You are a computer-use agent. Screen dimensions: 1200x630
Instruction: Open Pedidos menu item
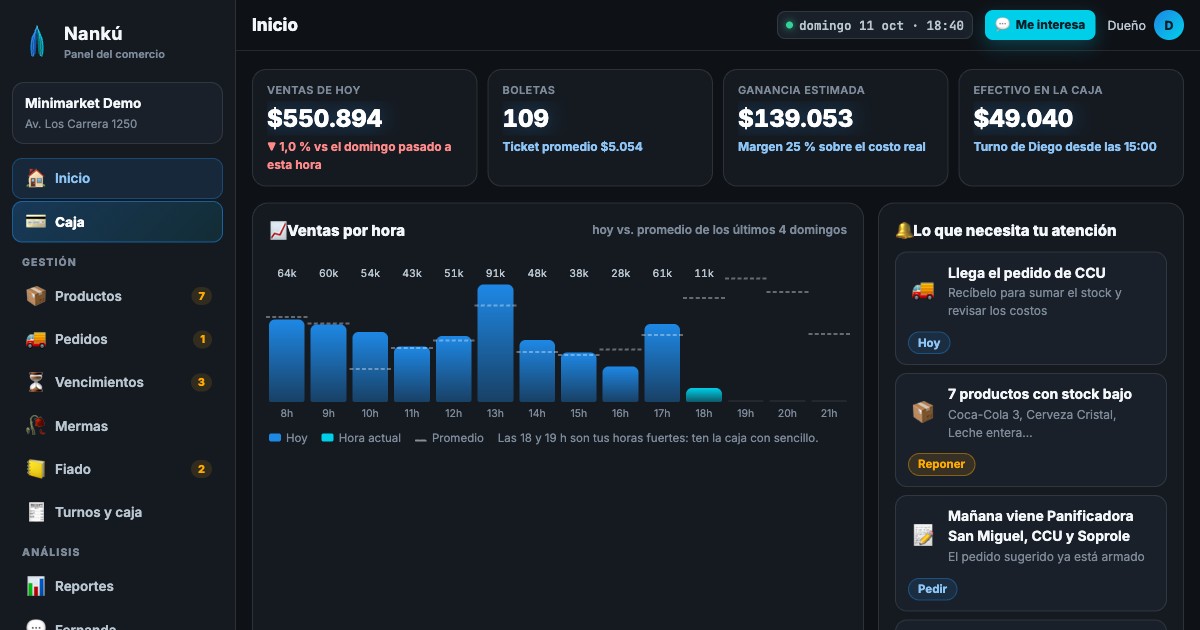(x=117, y=339)
